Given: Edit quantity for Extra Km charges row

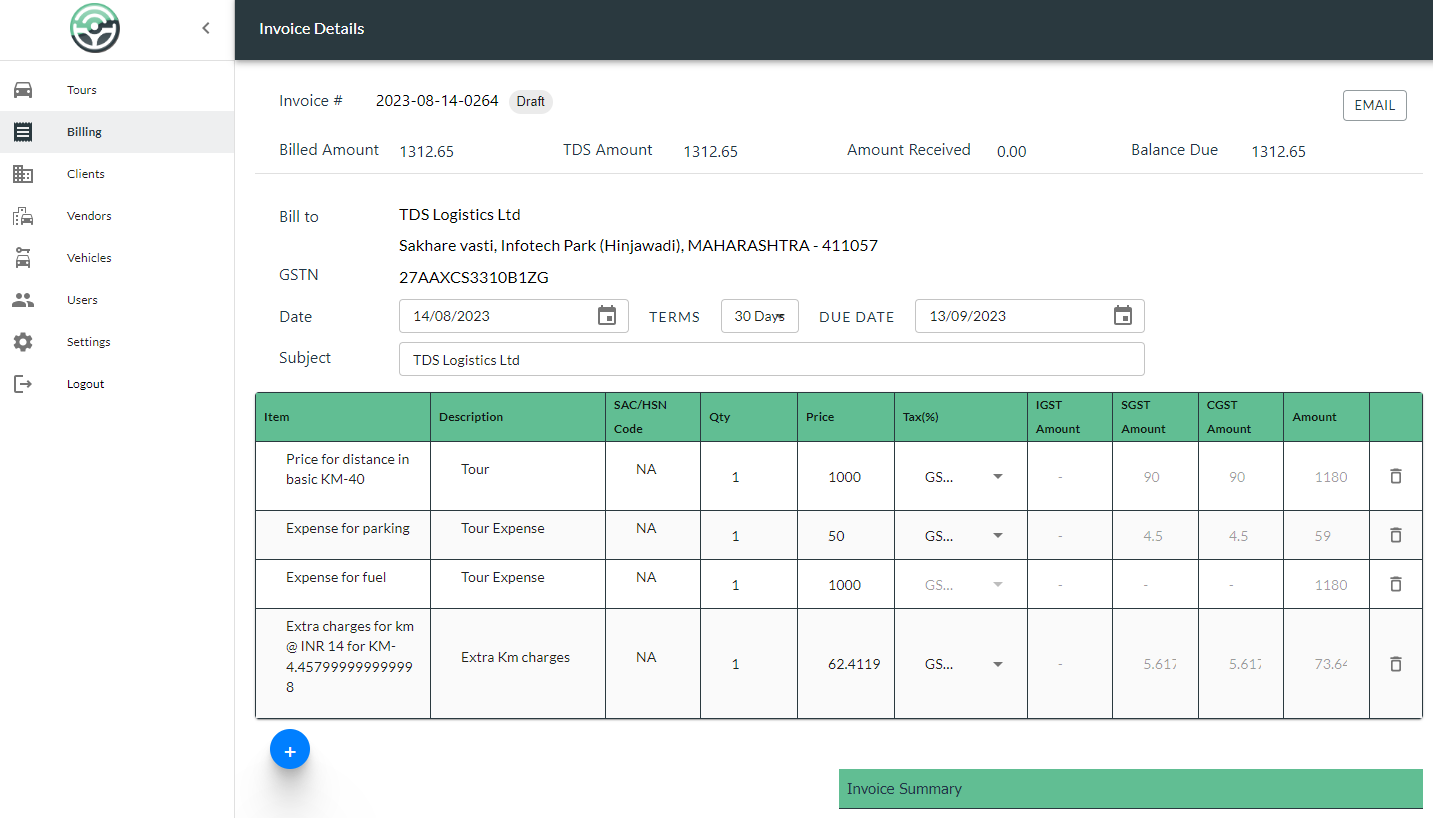Looking at the screenshot, I should (749, 664).
